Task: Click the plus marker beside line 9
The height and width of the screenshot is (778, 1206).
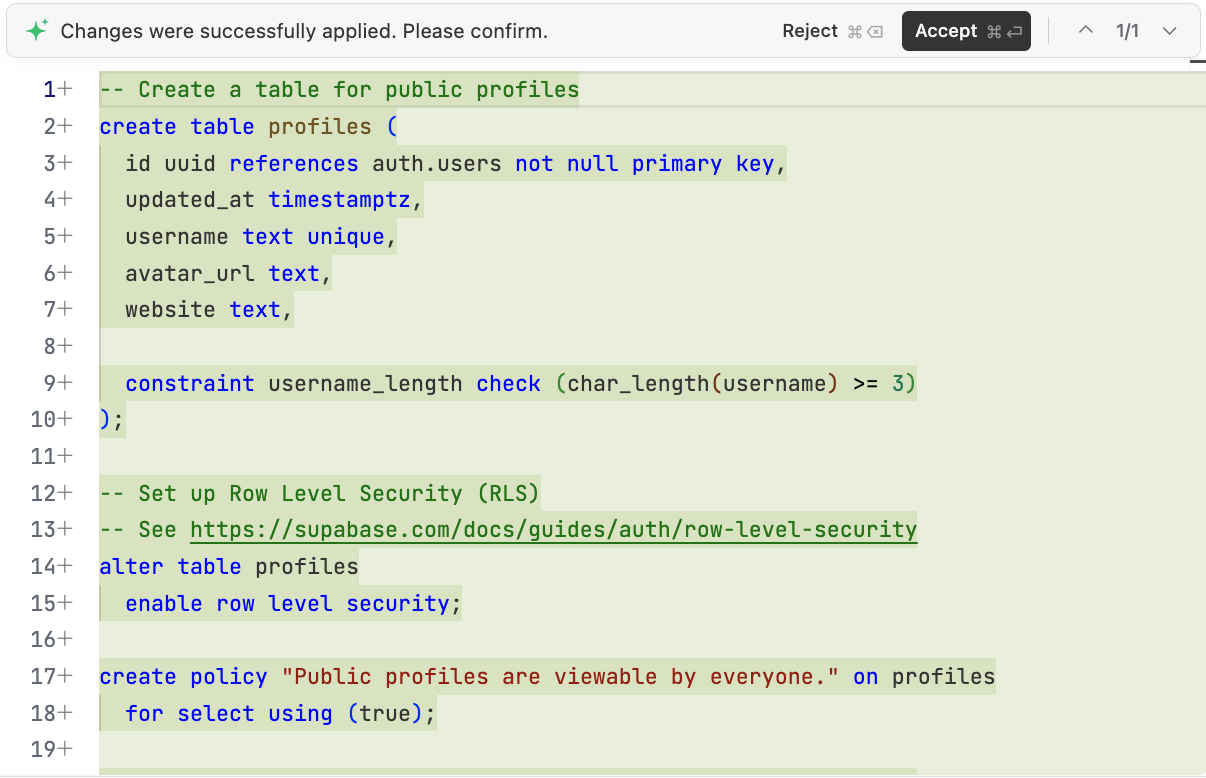Action: 66,383
